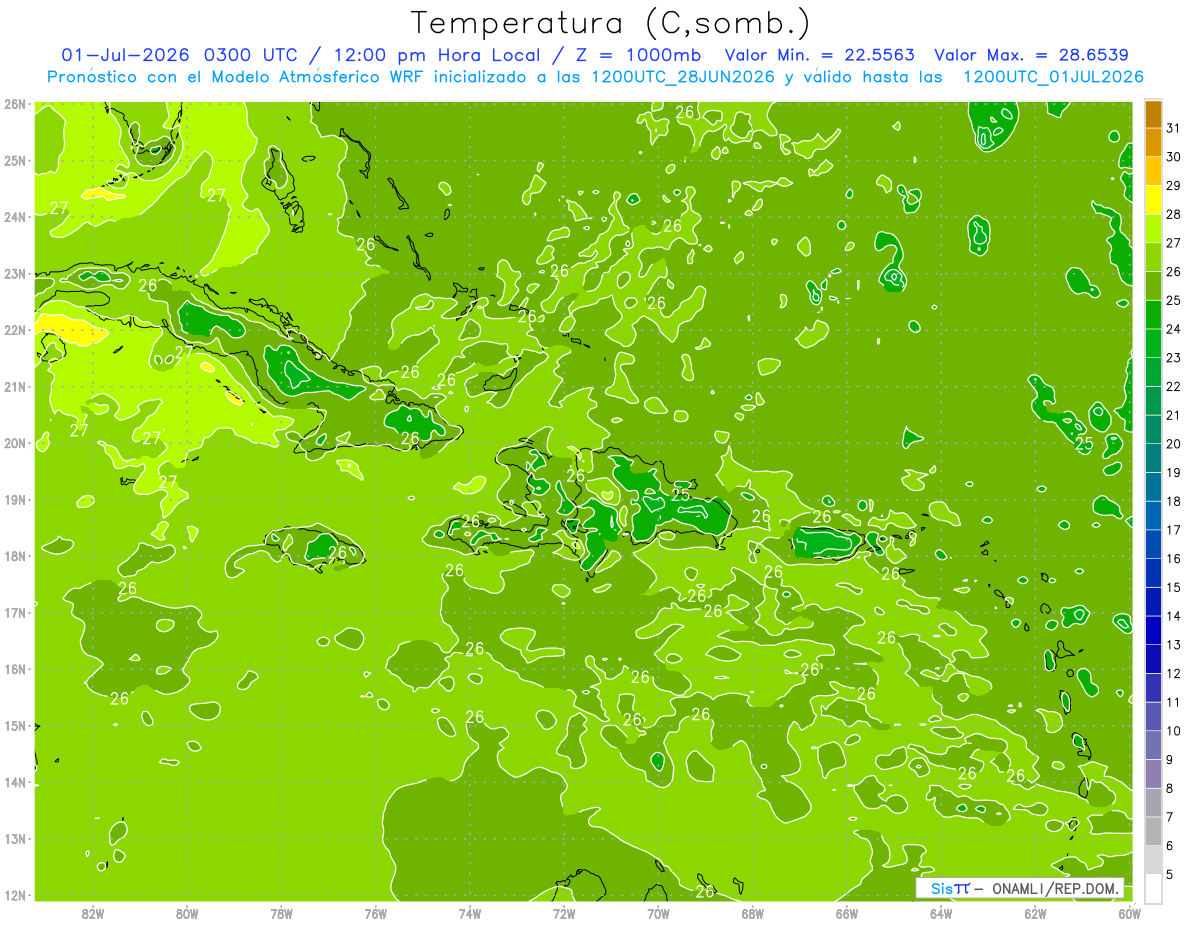Click the 13N latitude label
1200x927 pixels.
(15, 838)
